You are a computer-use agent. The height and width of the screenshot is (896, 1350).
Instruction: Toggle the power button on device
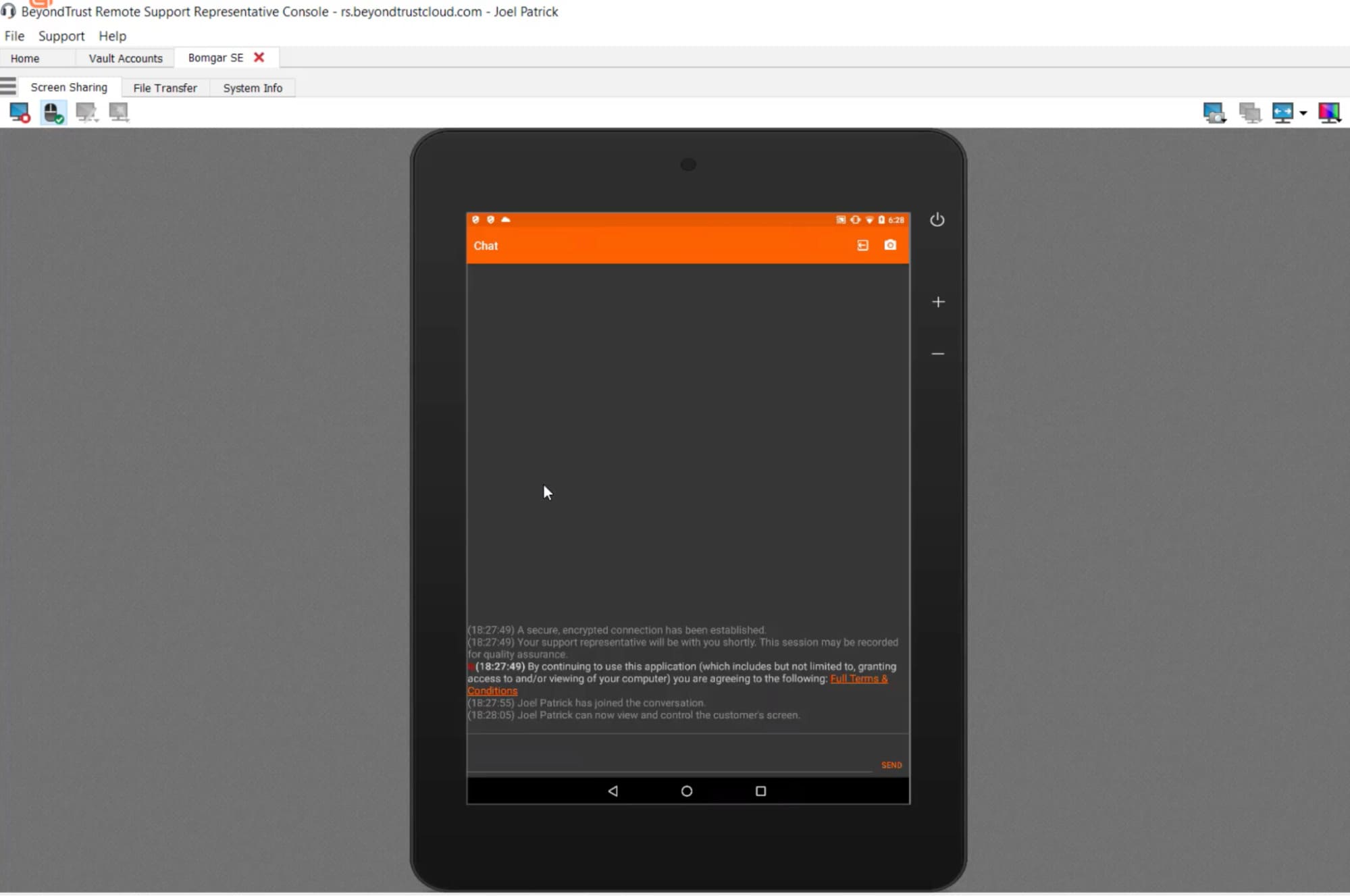937,219
